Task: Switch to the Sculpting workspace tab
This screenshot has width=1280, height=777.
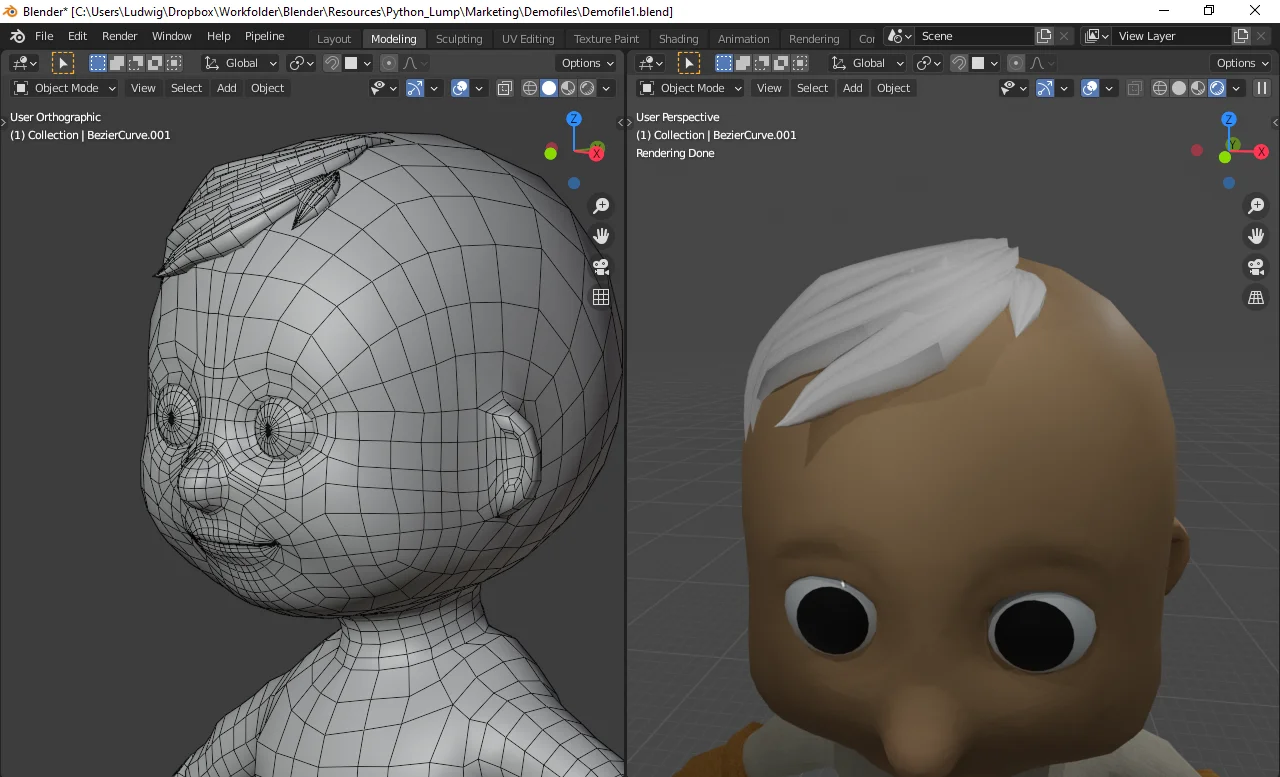Action: [x=459, y=39]
